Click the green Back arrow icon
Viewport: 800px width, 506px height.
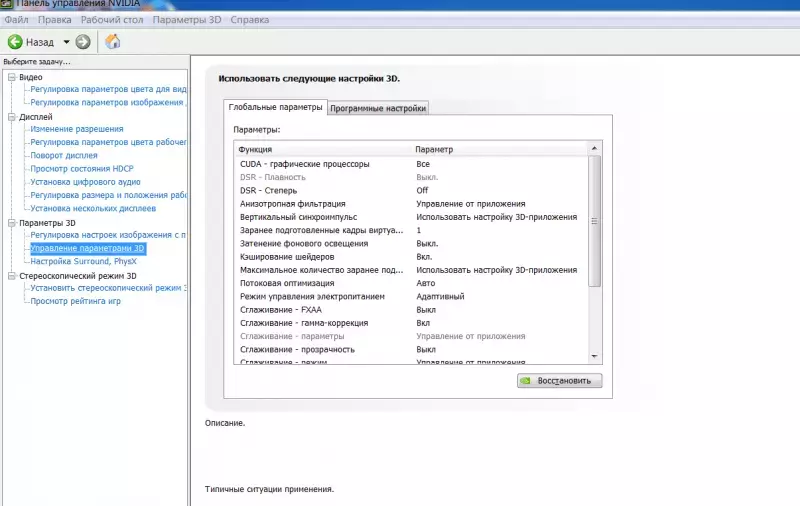pyautogui.click(x=15, y=42)
